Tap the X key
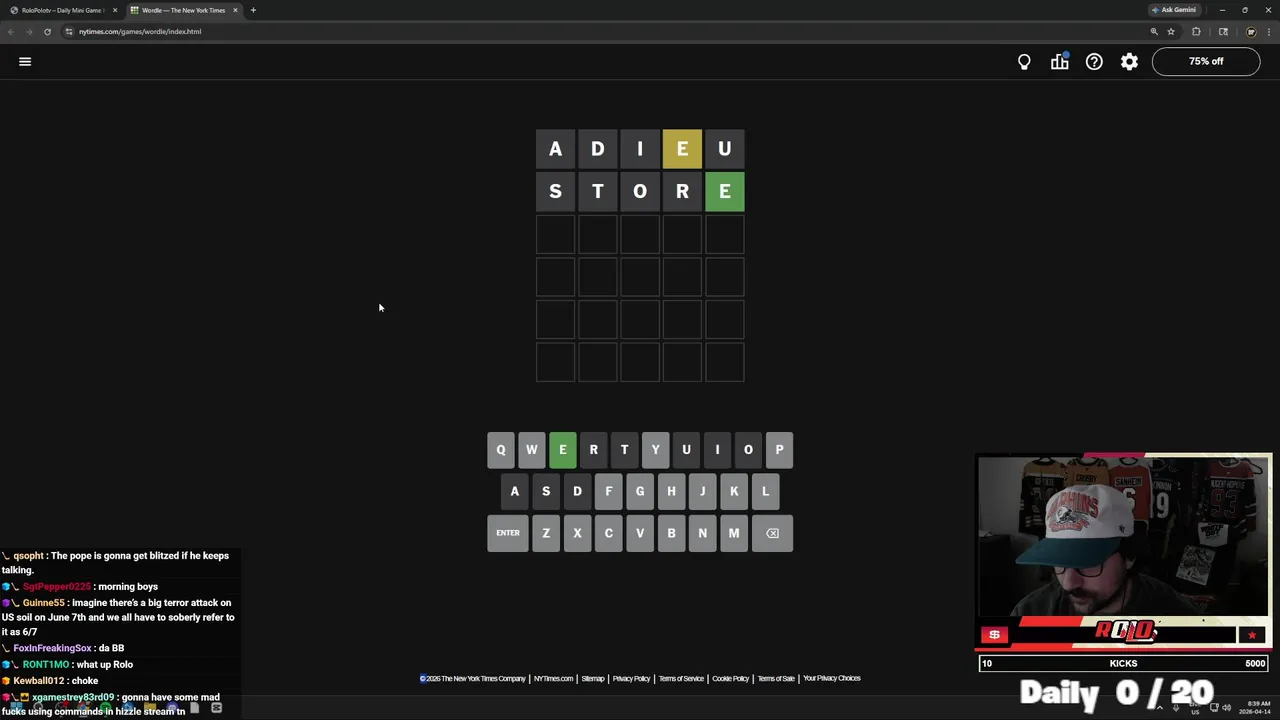 [577, 533]
